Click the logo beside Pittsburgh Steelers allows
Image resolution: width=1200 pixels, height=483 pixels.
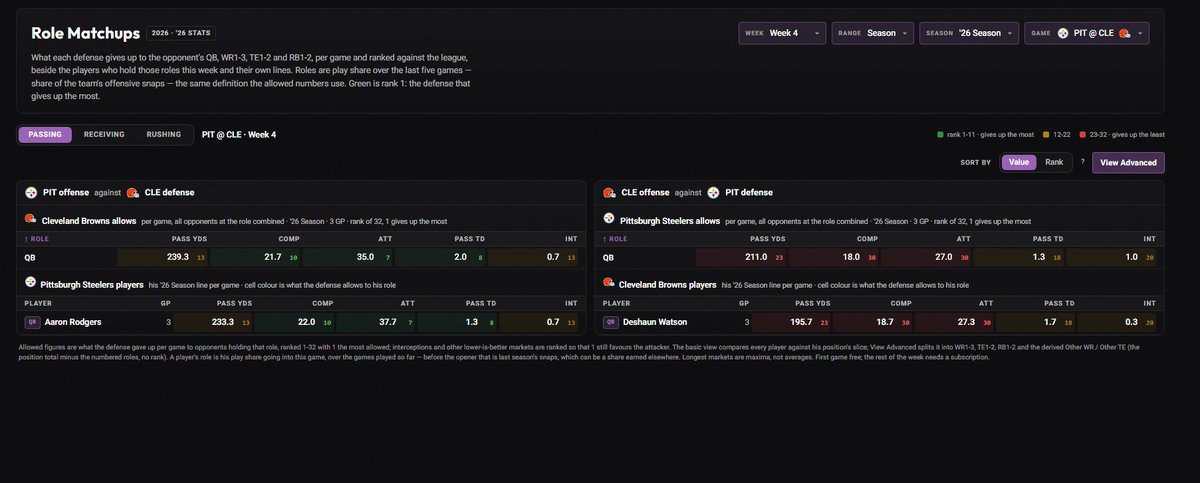(609, 220)
